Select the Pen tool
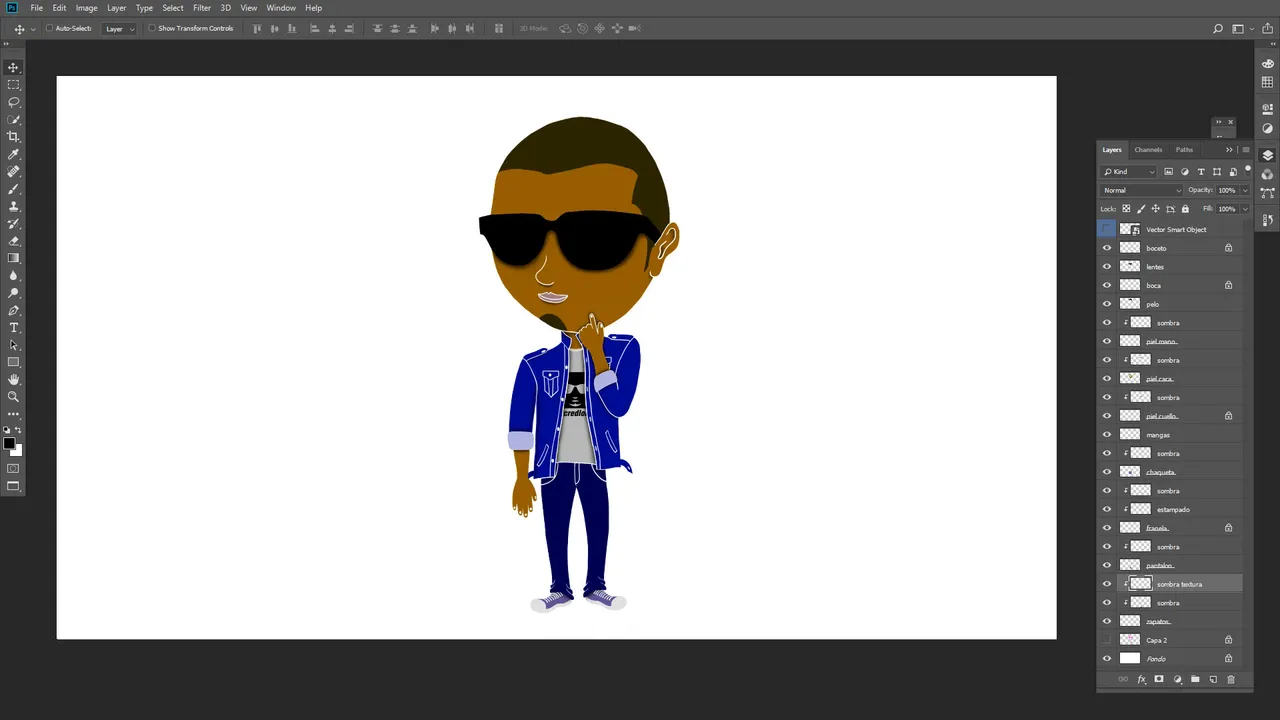 (x=13, y=311)
